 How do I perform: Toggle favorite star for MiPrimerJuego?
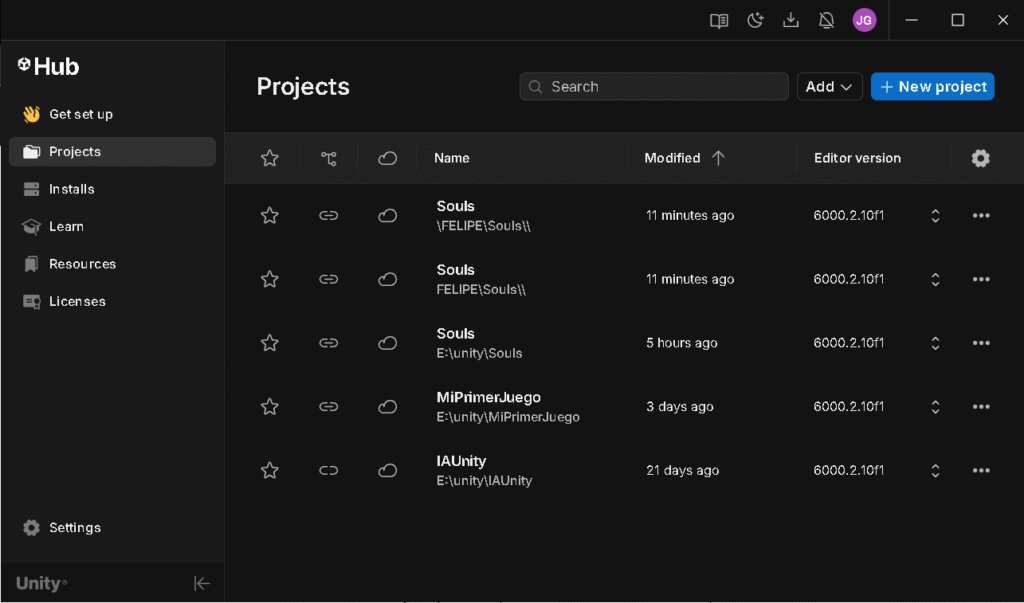pos(269,407)
